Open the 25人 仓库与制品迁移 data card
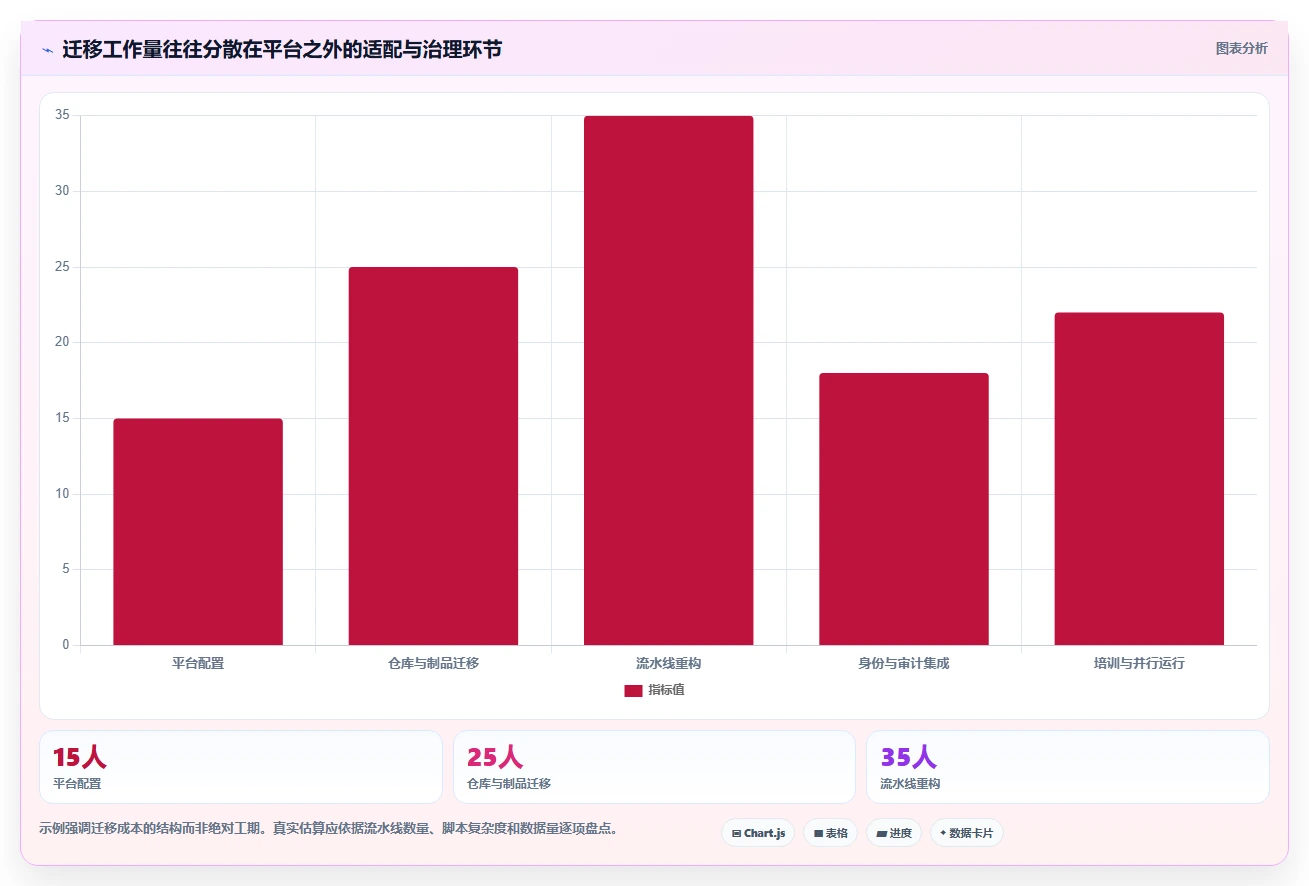 click(654, 767)
